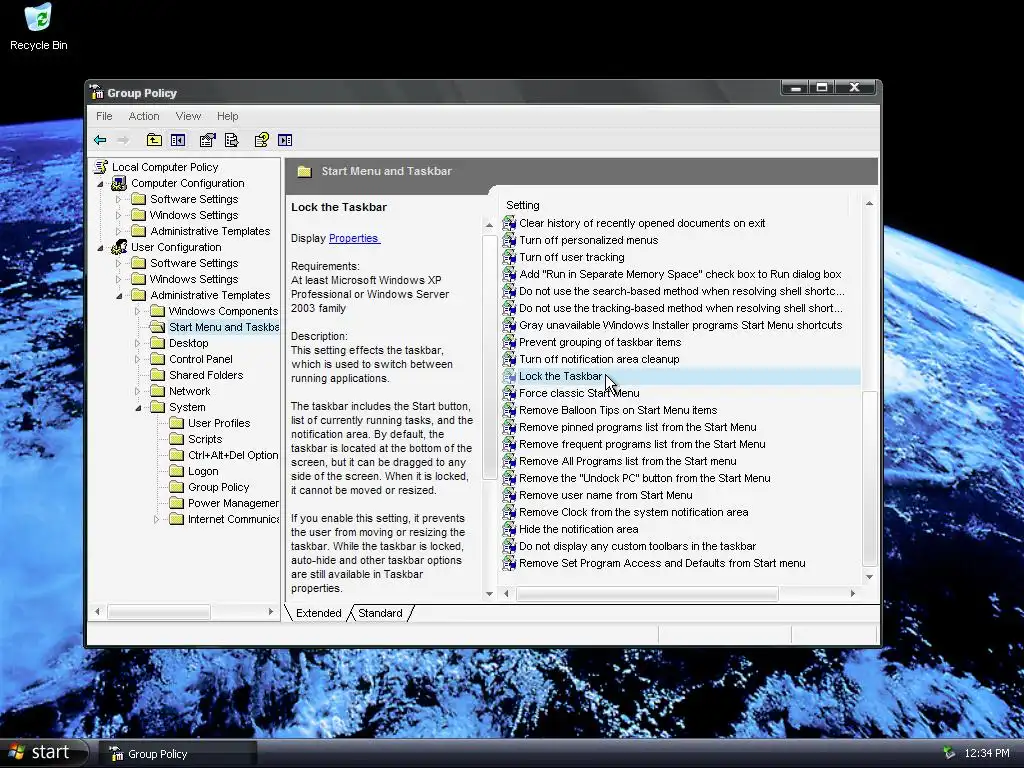Viewport: 1024px width, 768px height.
Task: Toggle the Show/Hide Console Tree toolbar icon
Action: [178, 140]
